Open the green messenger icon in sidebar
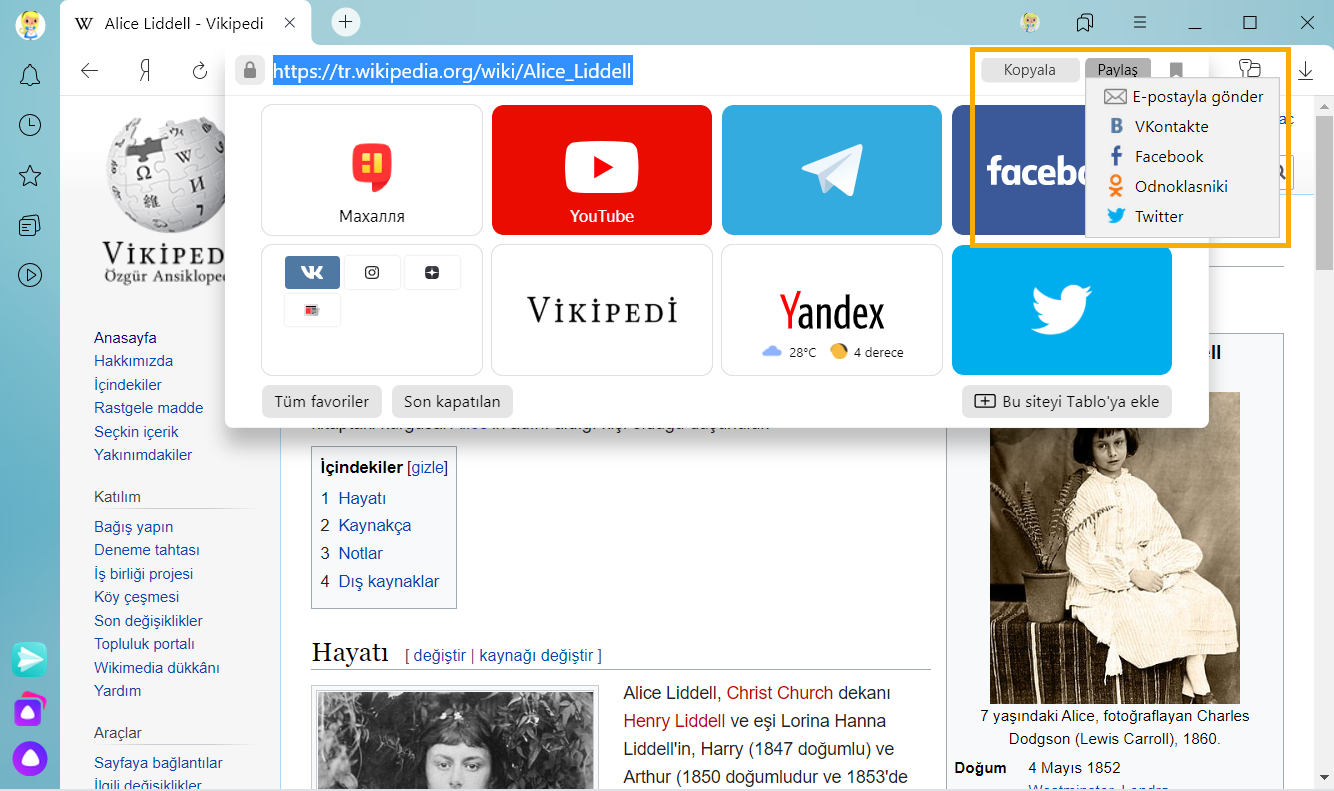Screen dimensions: 1334x791 tap(30, 659)
